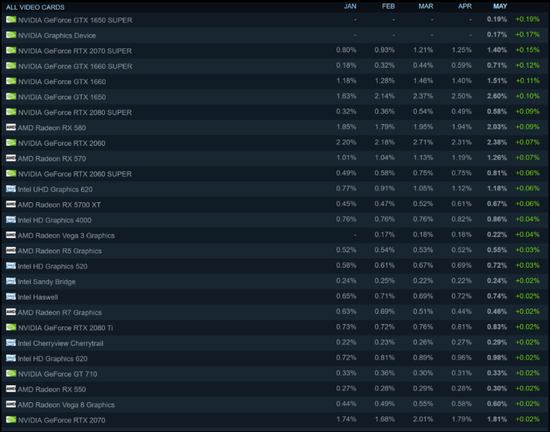Click the NVIDIA icon beside GTX 1650 SUPER
The width and height of the screenshot is (550, 432).
pyautogui.click(x=11, y=20)
